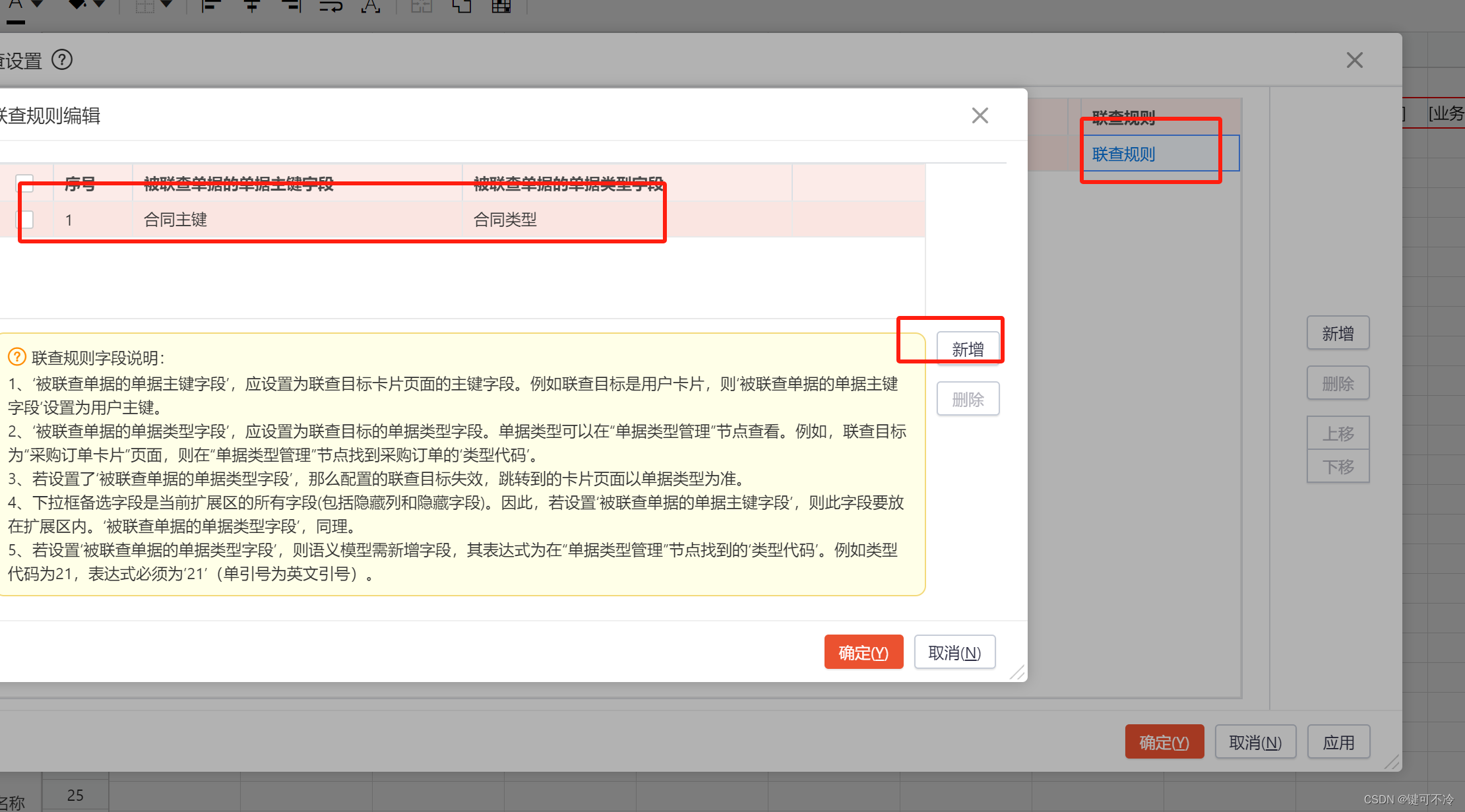
Task: Click the cell borders grid icon
Action: (x=501, y=7)
